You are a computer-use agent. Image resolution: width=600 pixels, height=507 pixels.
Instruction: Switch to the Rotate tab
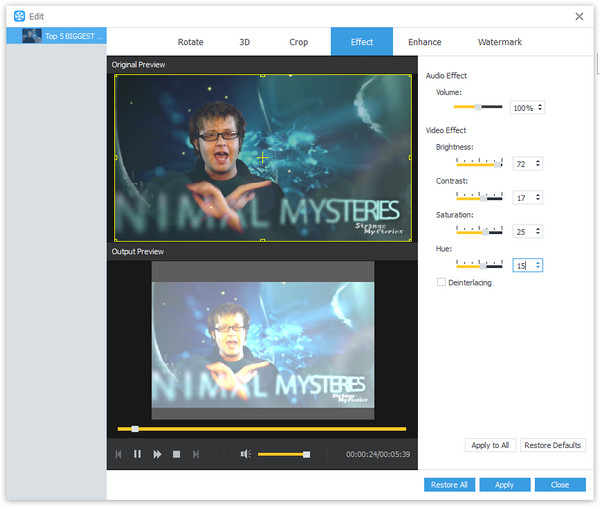[190, 42]
